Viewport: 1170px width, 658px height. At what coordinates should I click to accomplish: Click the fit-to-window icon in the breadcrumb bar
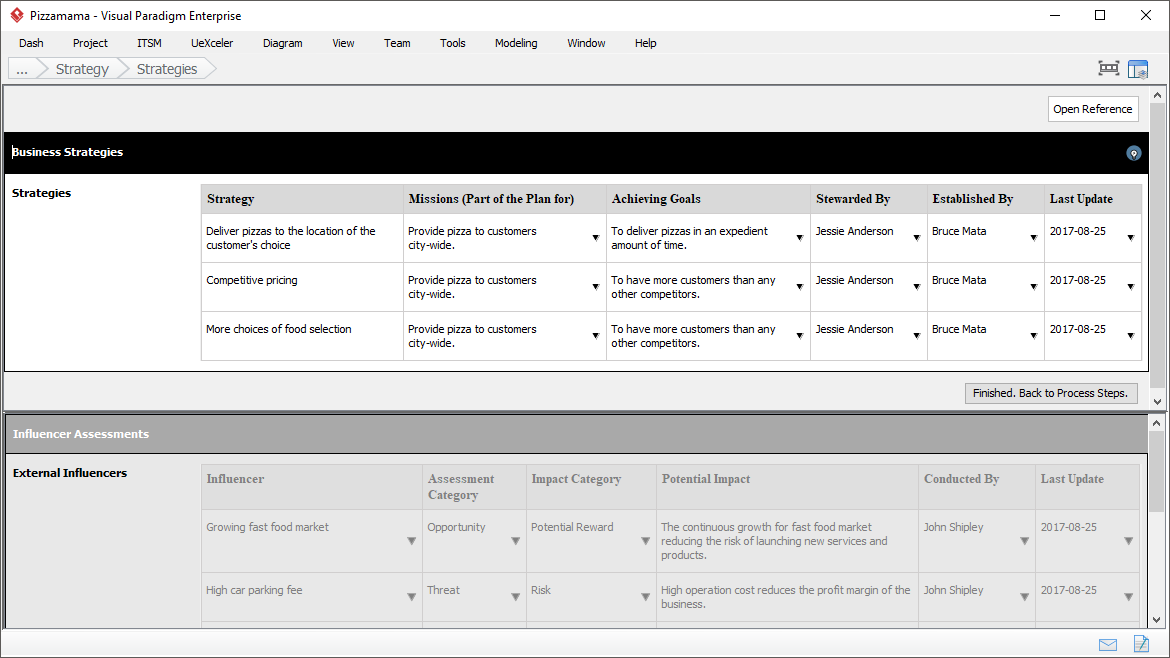(1109, 69)
